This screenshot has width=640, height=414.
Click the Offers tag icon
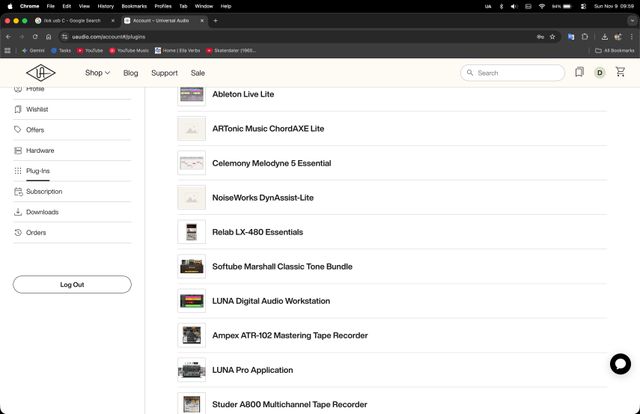coord(17,130)
